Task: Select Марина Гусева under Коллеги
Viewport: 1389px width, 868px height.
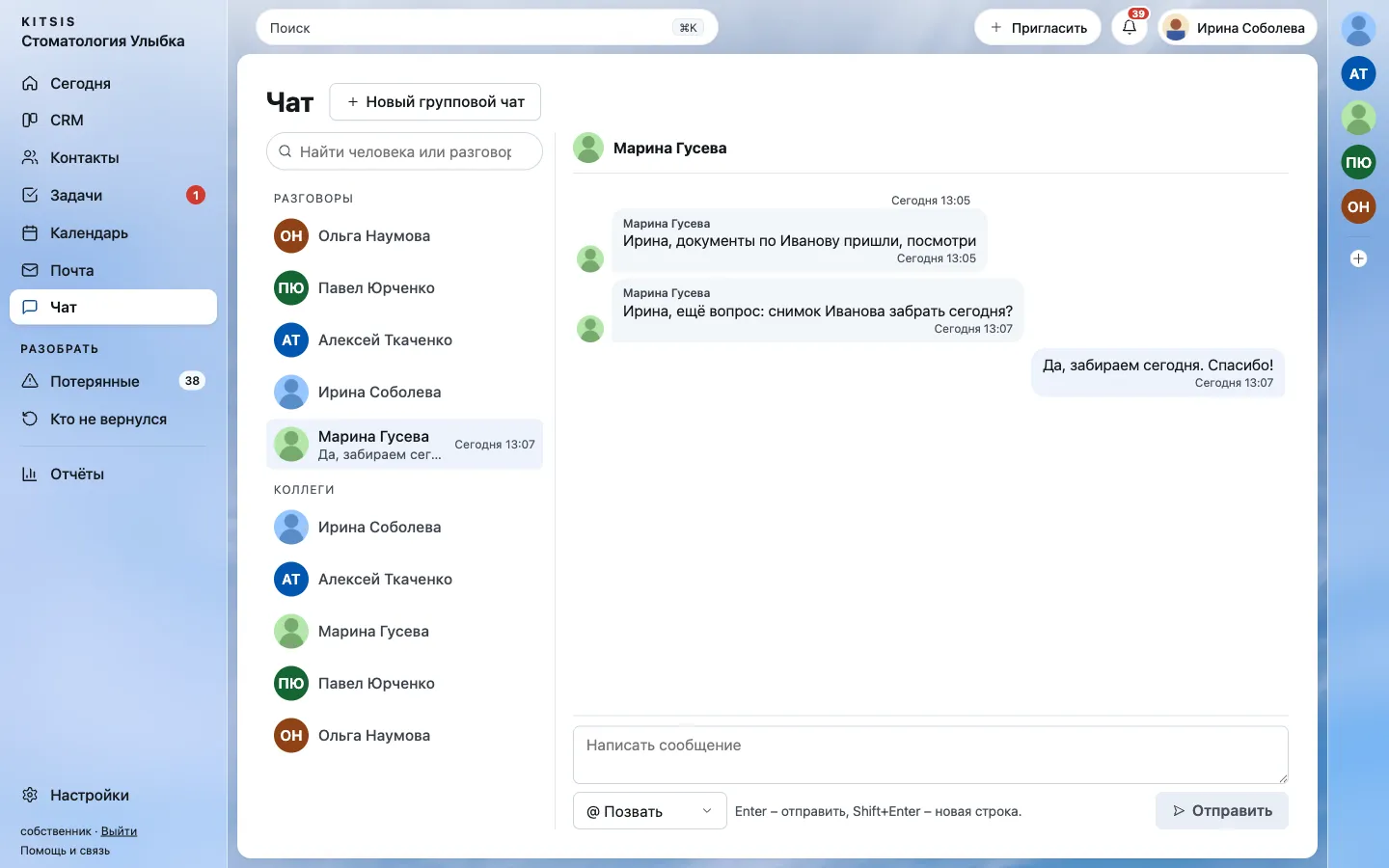Action: click(404, 631)
